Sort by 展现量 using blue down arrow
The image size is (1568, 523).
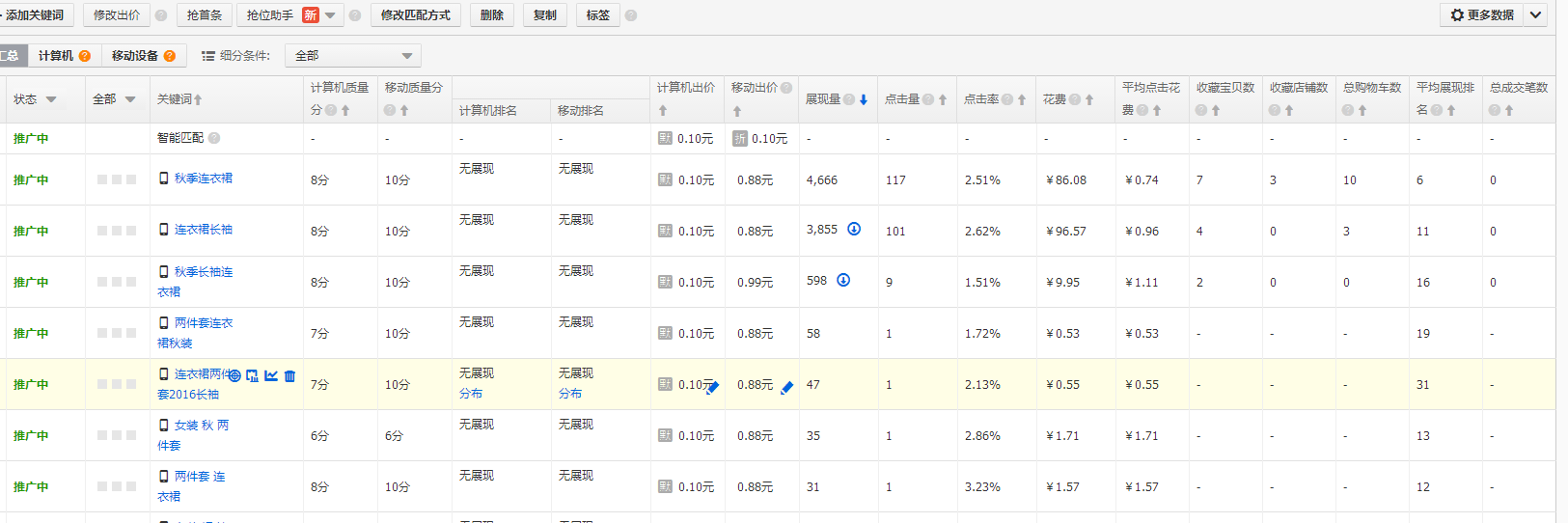tap(864, 99)
